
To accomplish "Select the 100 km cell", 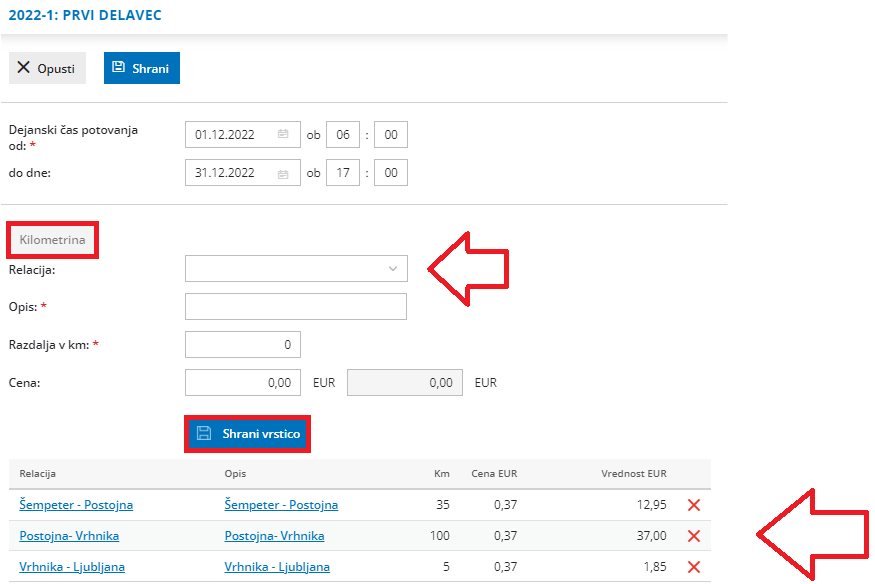I will point(440,536).
